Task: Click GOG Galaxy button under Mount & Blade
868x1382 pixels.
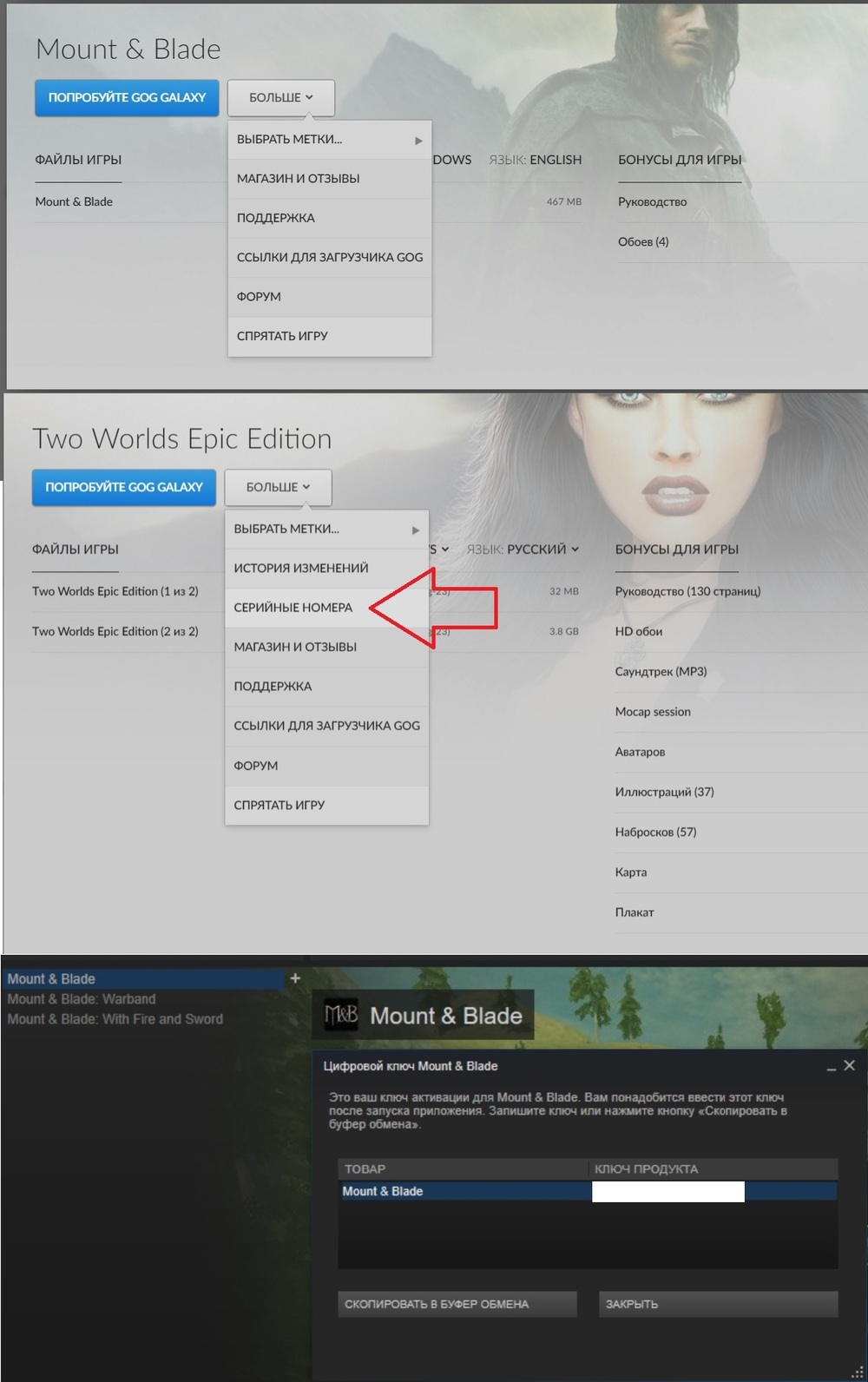Action: coord(127,98)
